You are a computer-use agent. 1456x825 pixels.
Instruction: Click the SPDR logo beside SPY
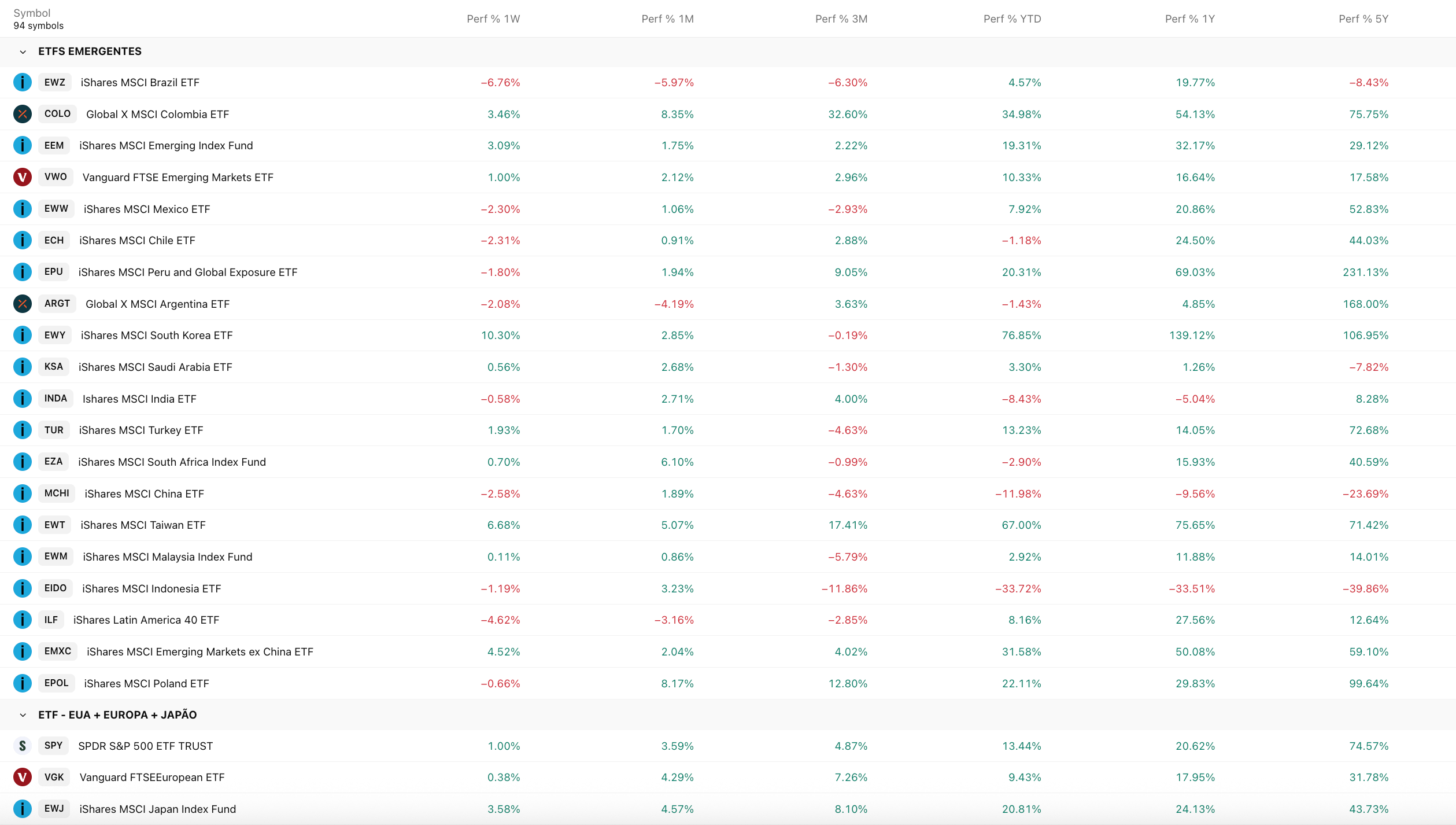coord(23,746)
